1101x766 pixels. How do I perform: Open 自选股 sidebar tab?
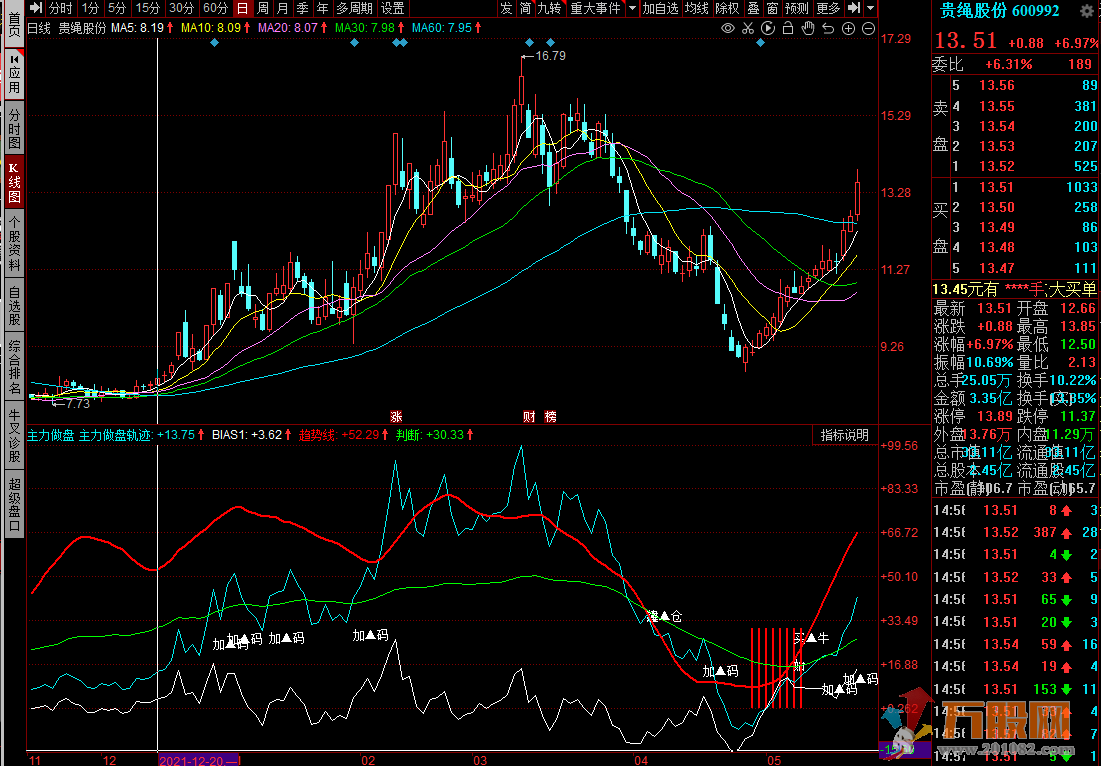pyautogui.click(x=14, y=305)
